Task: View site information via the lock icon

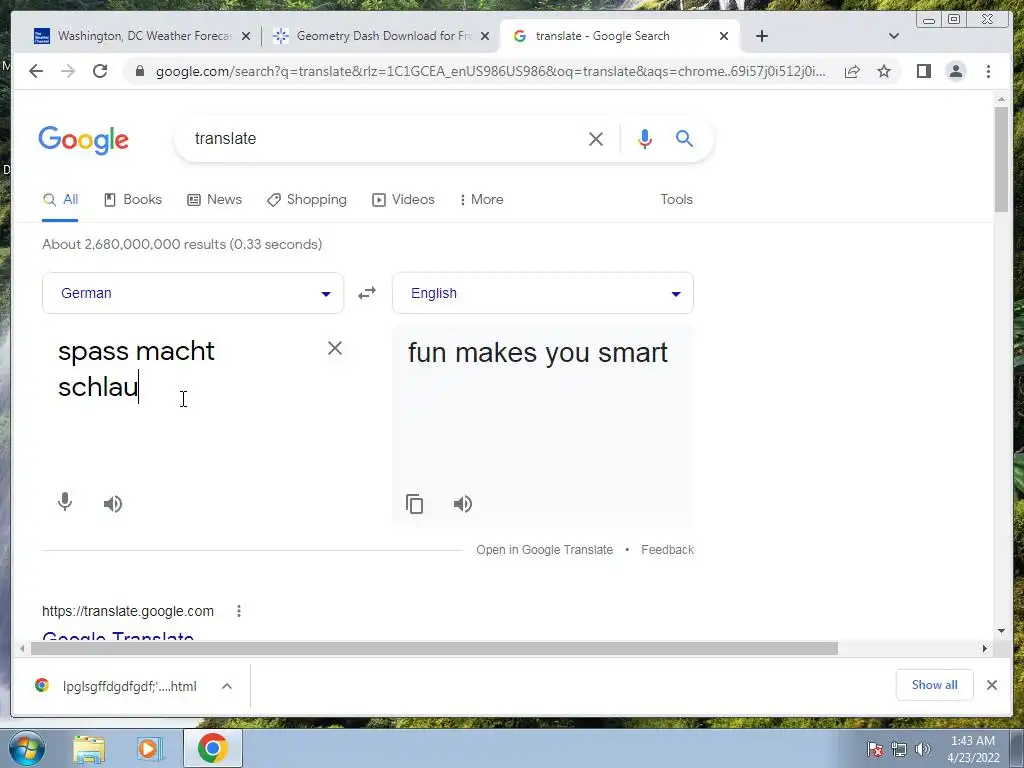Action: click(139, 71)
